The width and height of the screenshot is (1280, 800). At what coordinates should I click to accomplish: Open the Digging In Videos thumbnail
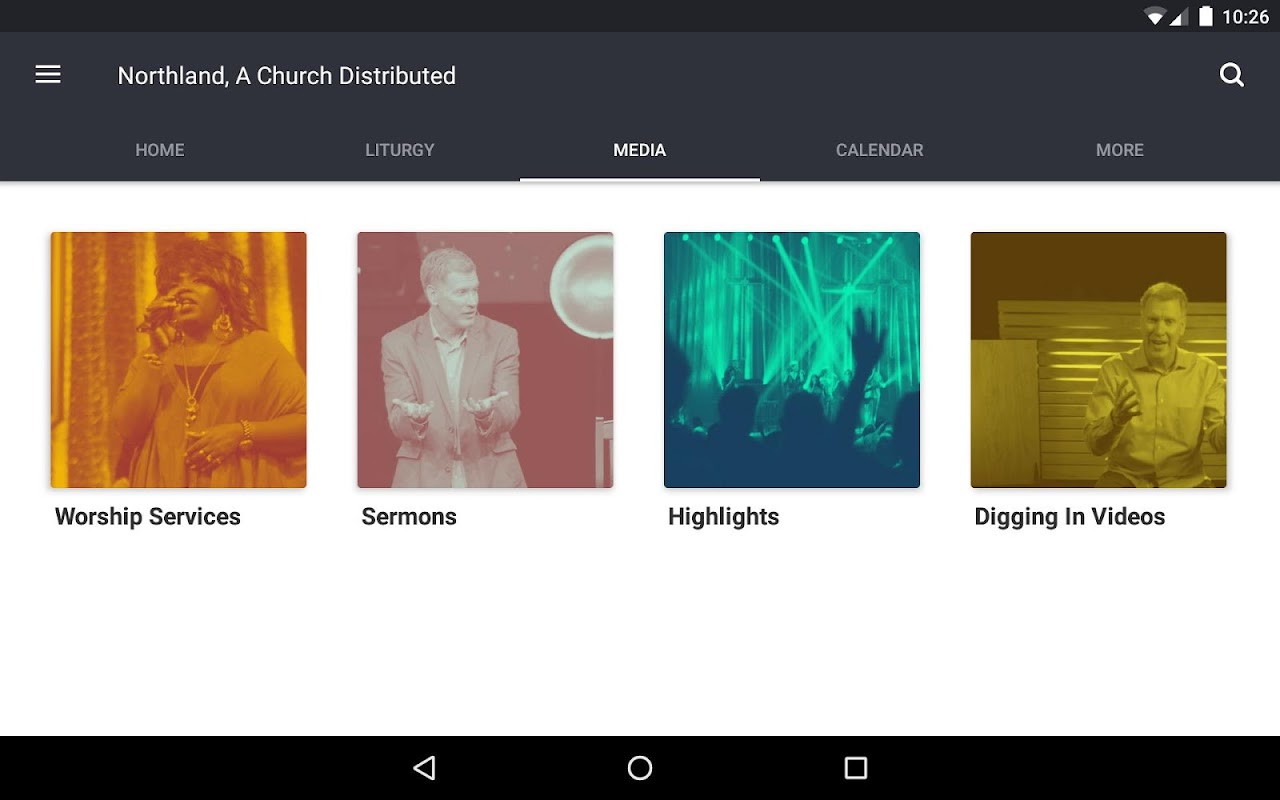[x=1099, y=360]
